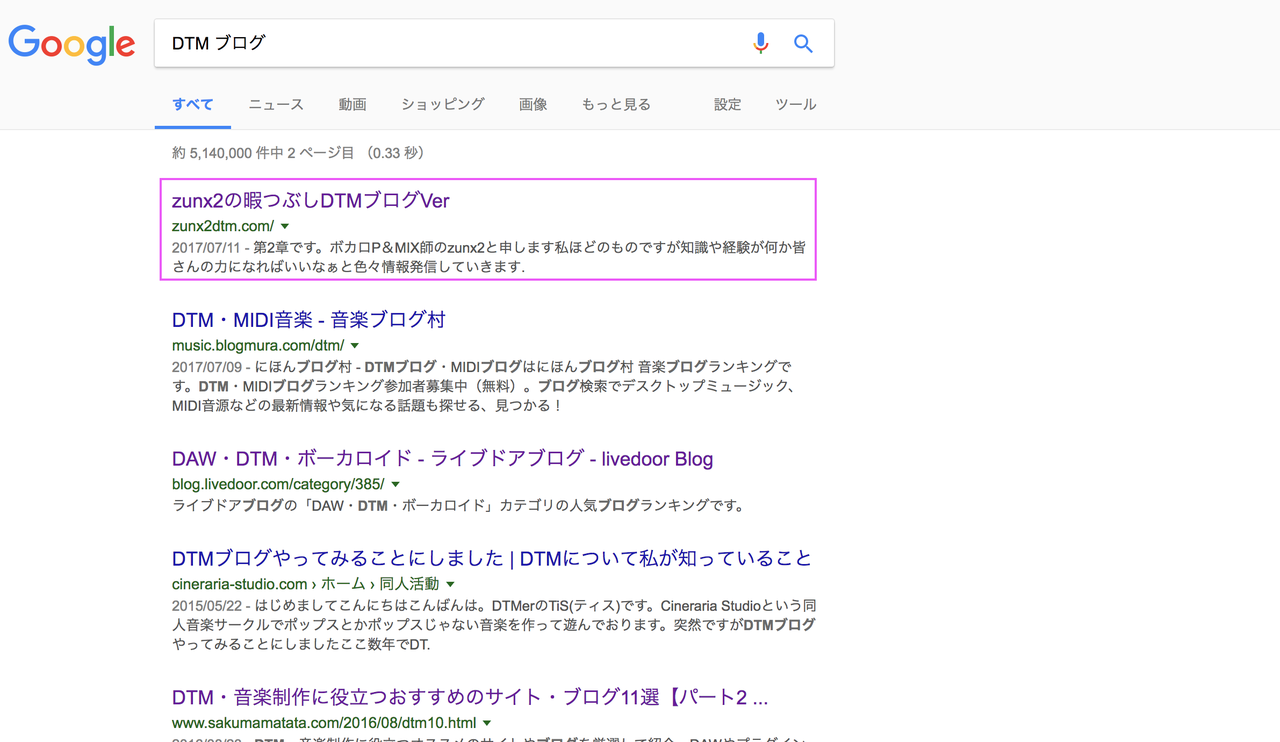
Task: Click the www.sakumamatata.com/2016/08/dtm10.html URL text
Action: tap(324, 723)
